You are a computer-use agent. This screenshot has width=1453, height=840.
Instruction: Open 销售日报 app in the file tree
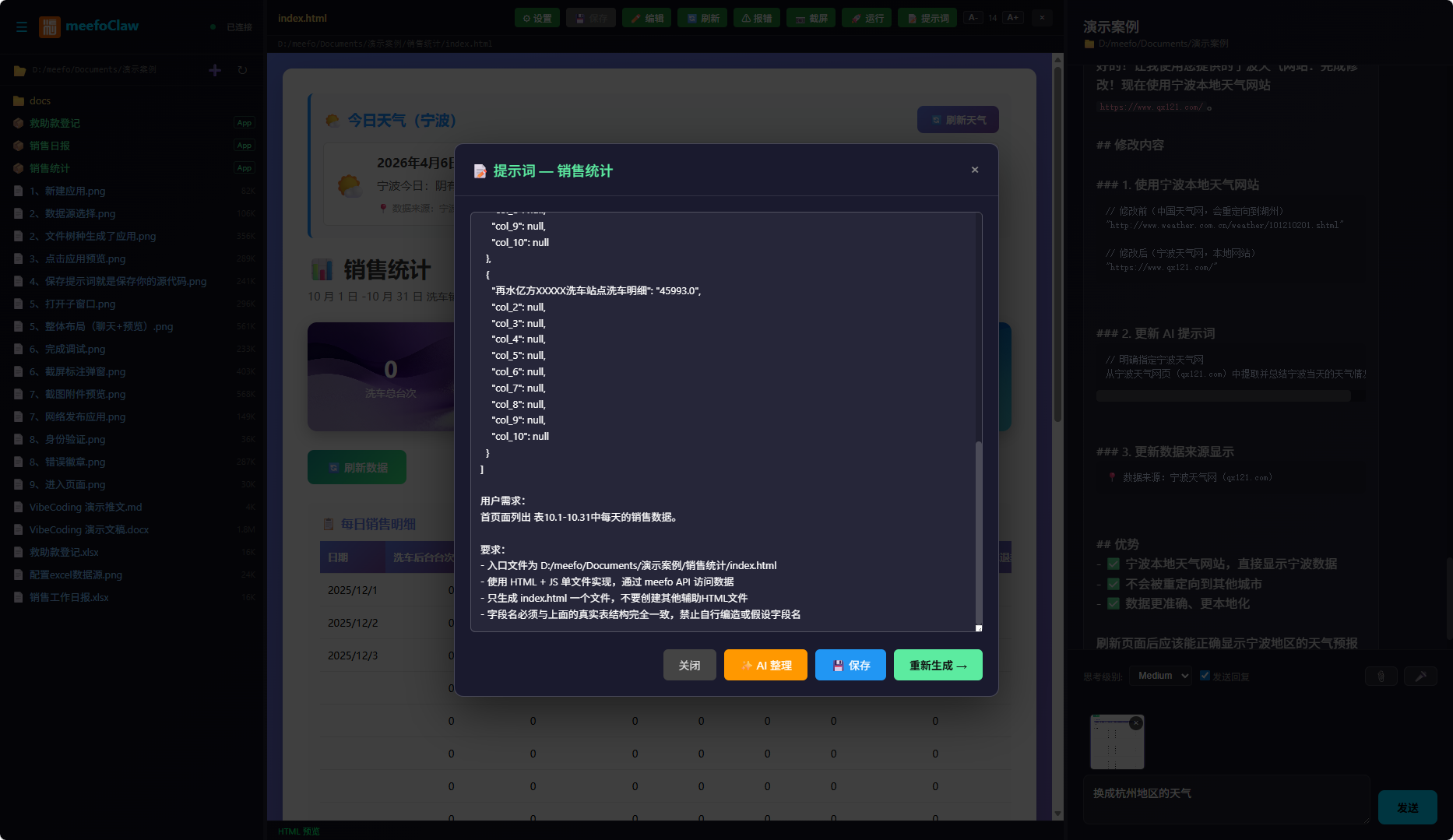coord(50,146)
